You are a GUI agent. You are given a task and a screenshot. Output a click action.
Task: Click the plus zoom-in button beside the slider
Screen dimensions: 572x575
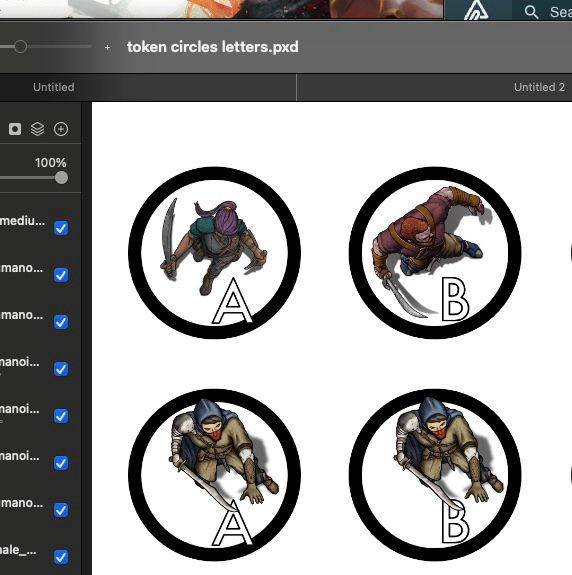107,47
